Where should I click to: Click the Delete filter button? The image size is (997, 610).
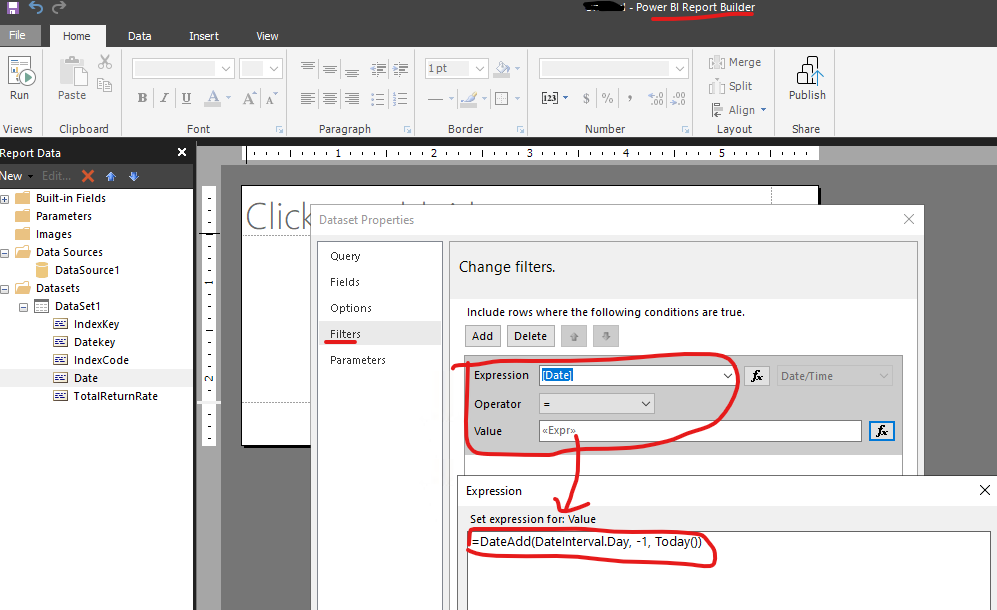coord(530,336)
